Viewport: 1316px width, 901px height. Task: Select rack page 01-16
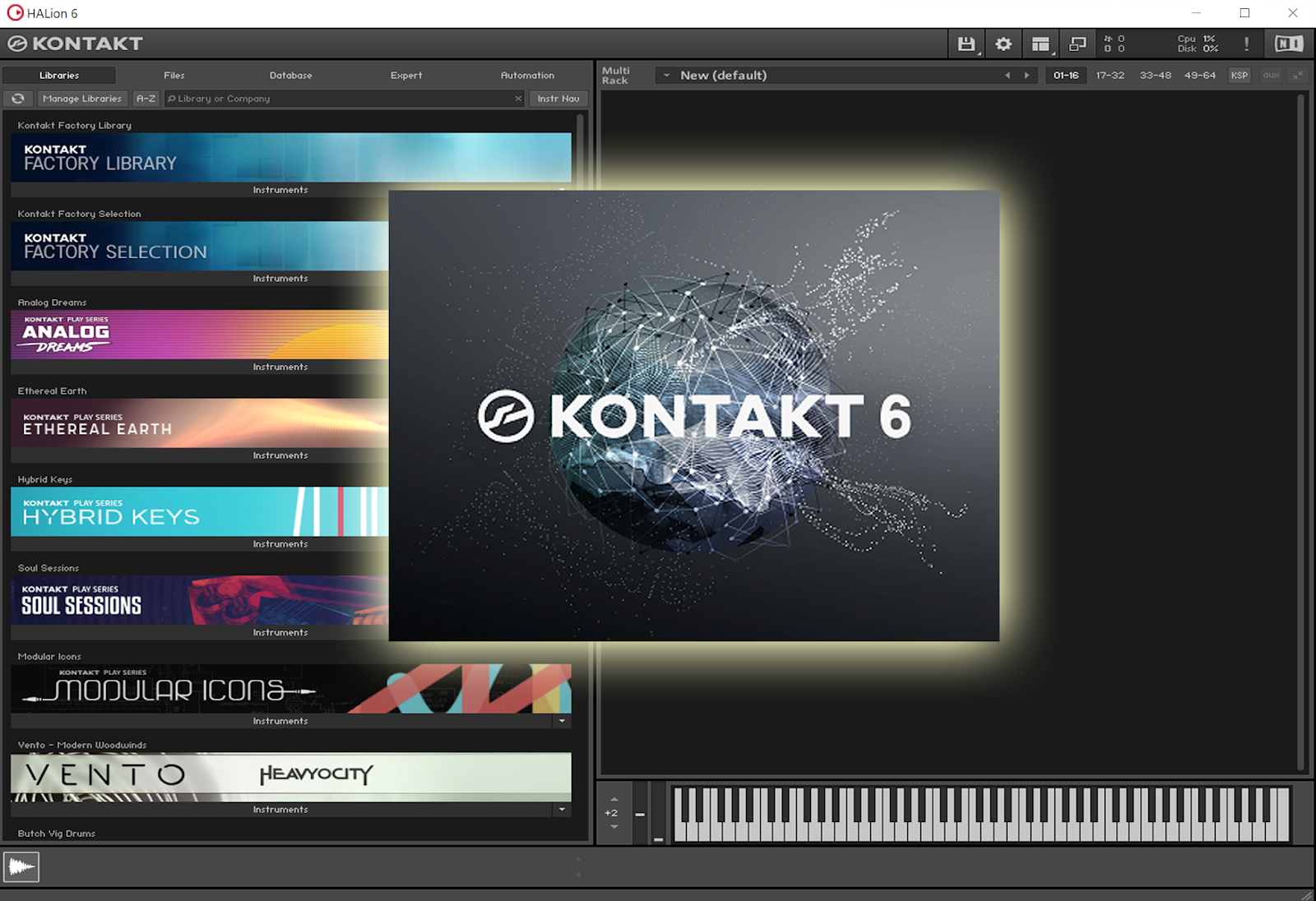coord(1066,76)
